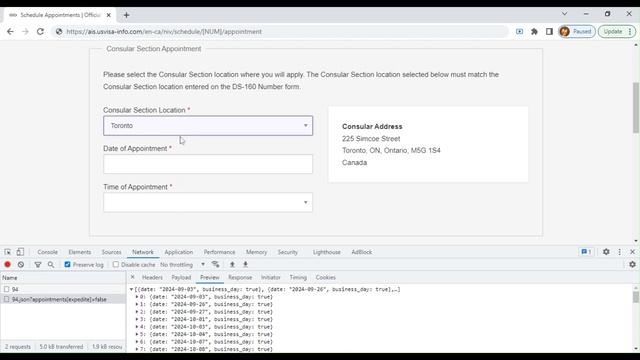The height and width of the screenshot is (360, 640).
Task: Expand JSON entry 2 dated 2024-09-27
Action: (137, 312)
